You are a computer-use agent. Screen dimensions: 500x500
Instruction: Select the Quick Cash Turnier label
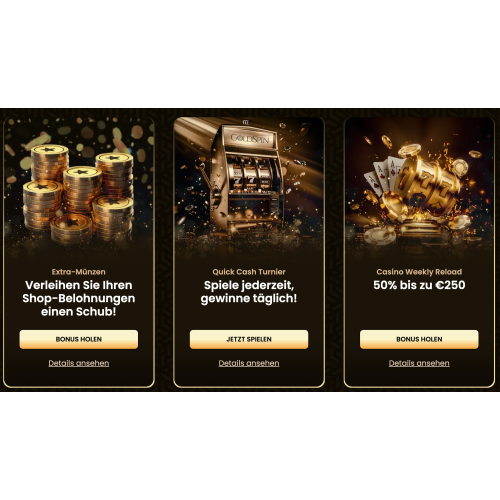tap(249, 272)
